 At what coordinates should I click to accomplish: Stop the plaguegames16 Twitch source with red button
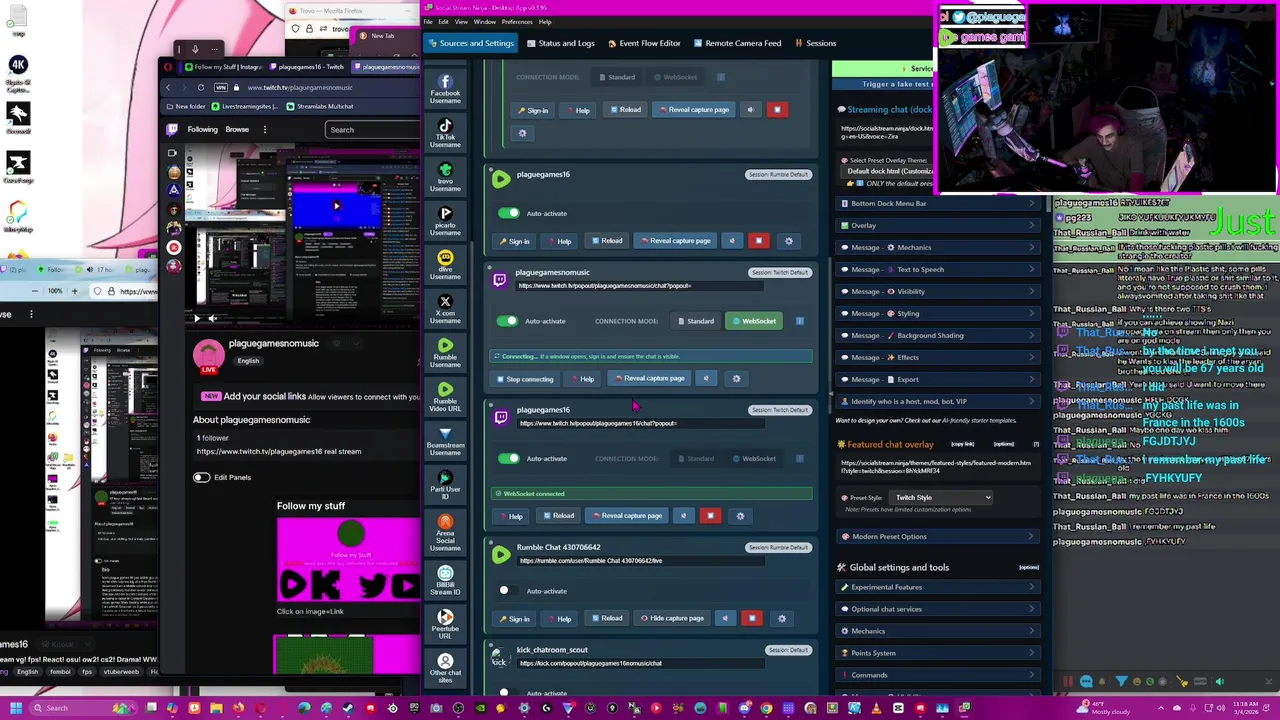(x=710, y=516)
